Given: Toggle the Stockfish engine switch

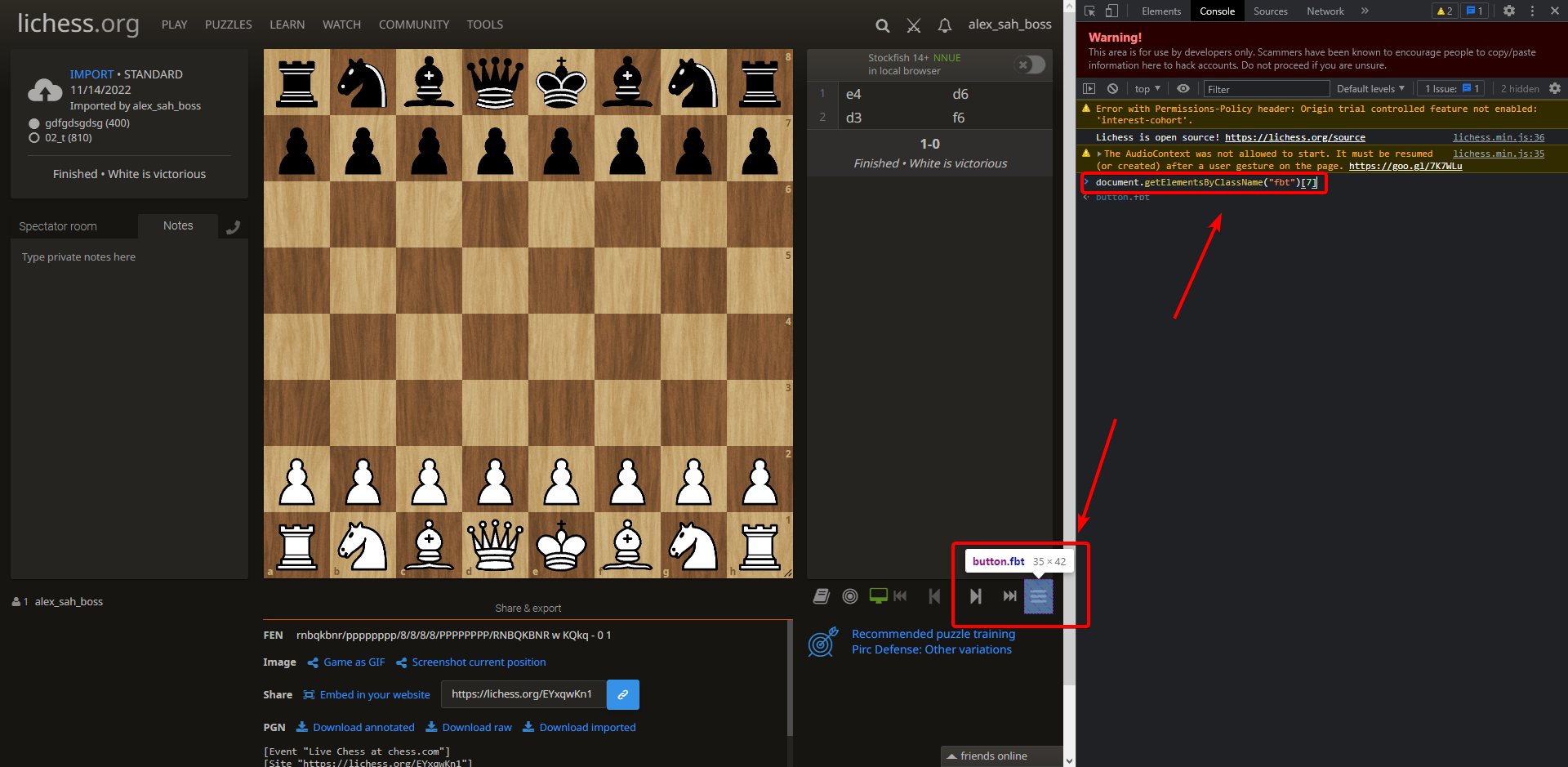Looking at the screenshot, I should pos(1030,65).
